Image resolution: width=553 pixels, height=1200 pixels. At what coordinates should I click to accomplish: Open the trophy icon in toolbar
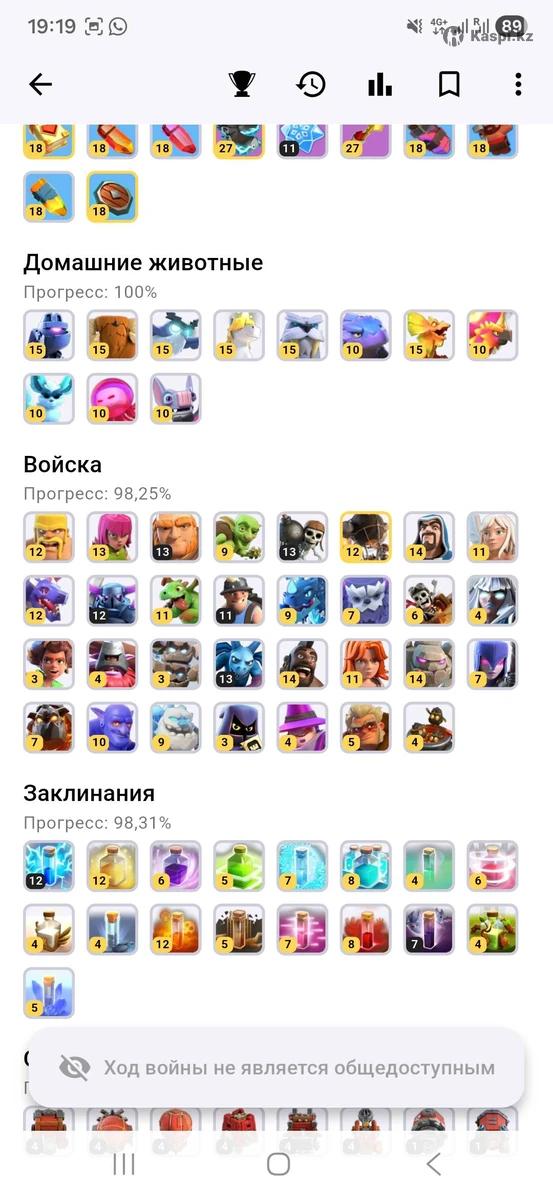point(242,85)
